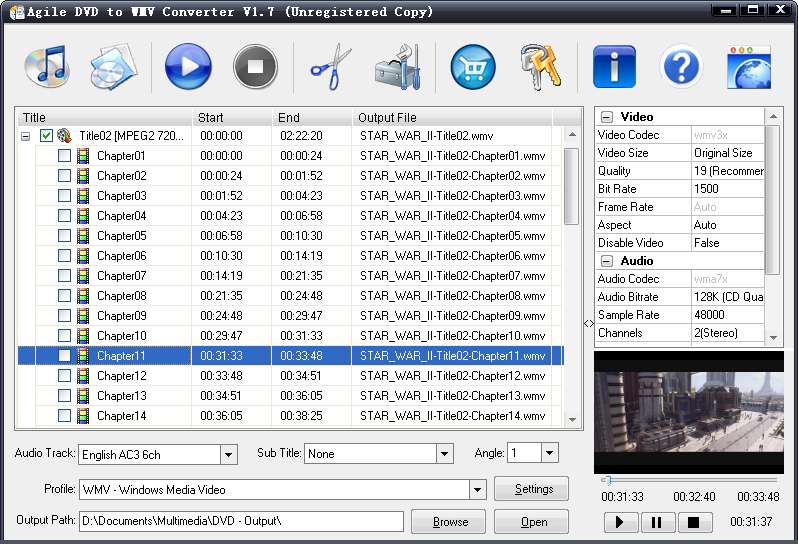This screenshot has height=544, width=798.
Task: Select the Chapter10 row
Action: coord(291,336)
